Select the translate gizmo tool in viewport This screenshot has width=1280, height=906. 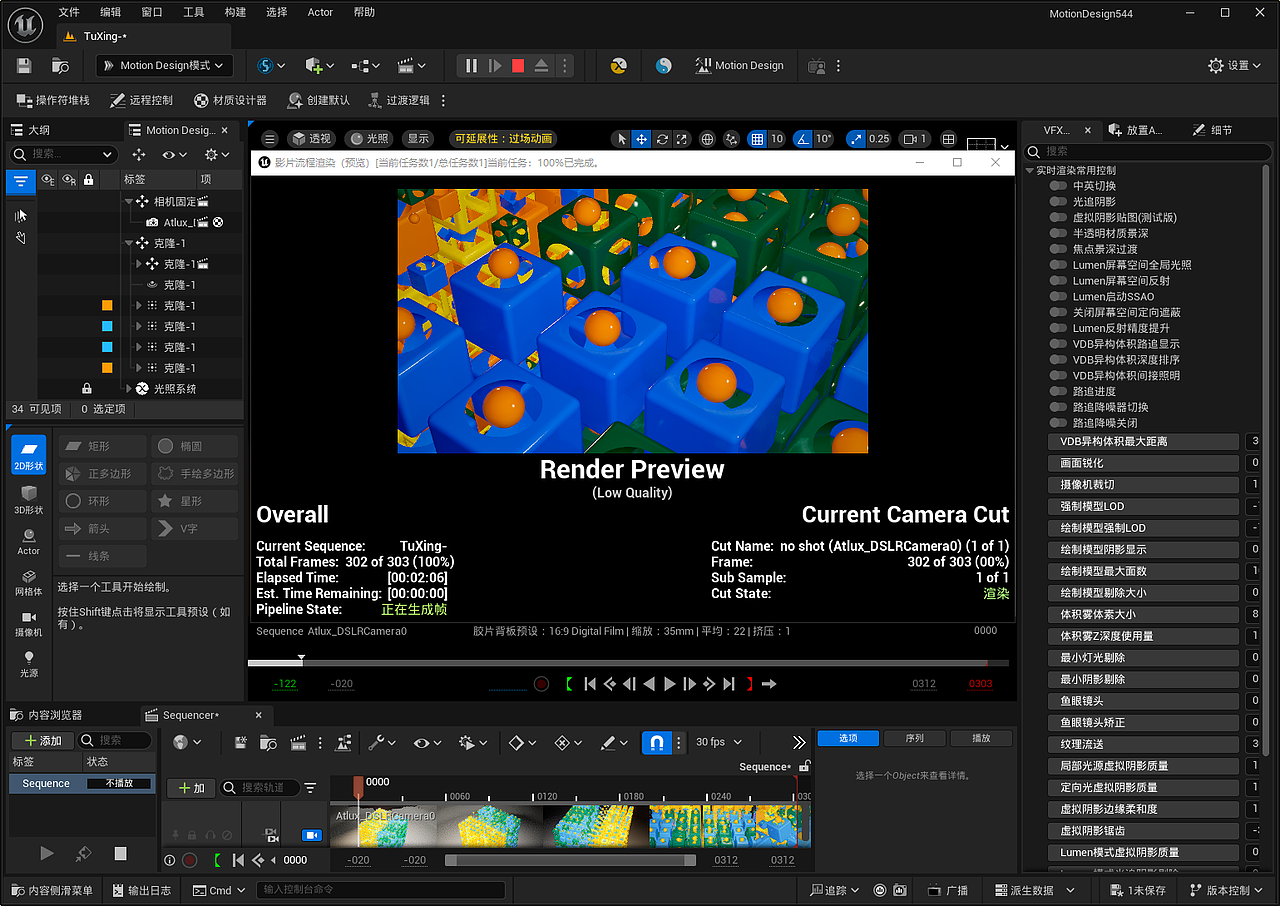(x=642, y=139)
